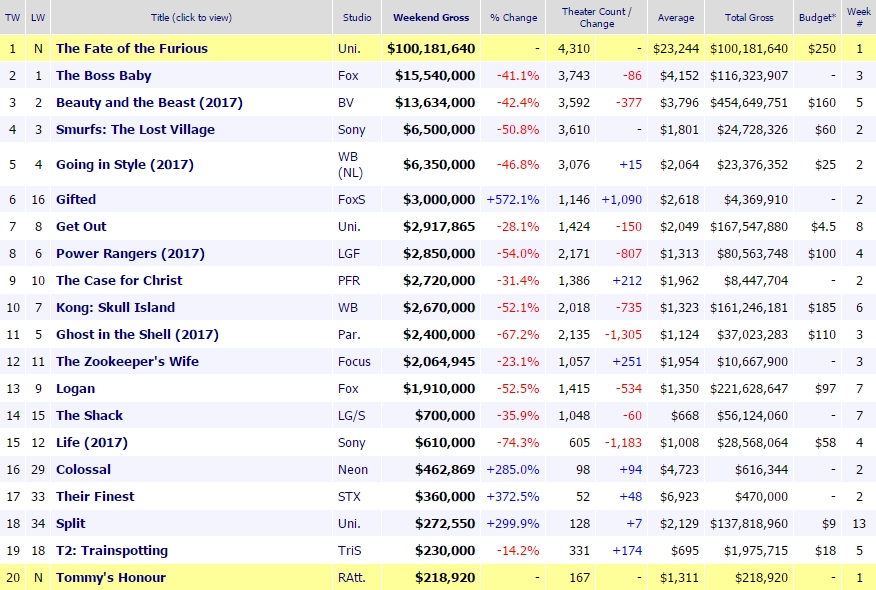Click the STX studio link
Screen dimensions: 876x590
349,497
